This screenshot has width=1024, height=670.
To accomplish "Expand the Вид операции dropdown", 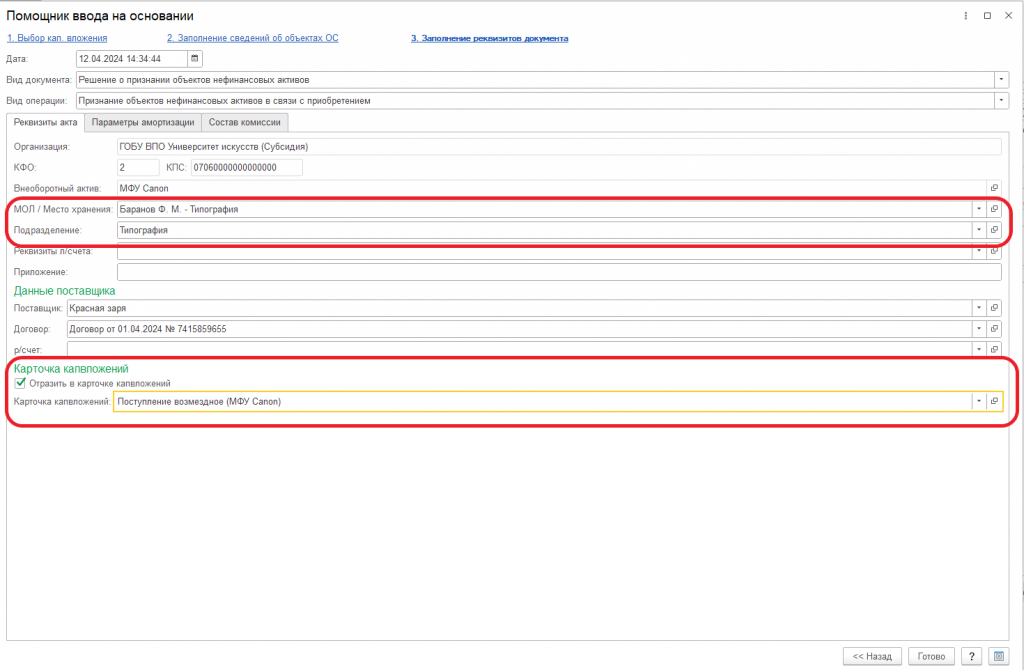I will [x=1001, y=101].
